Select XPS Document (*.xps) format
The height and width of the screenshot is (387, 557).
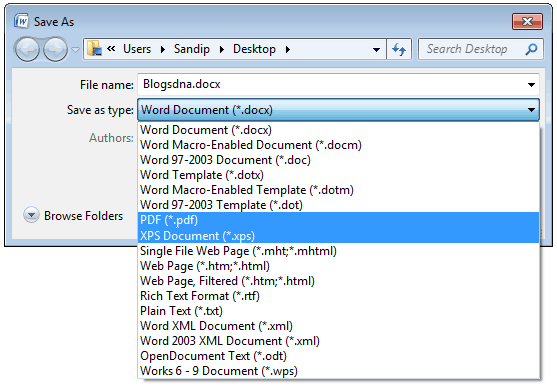338,236
